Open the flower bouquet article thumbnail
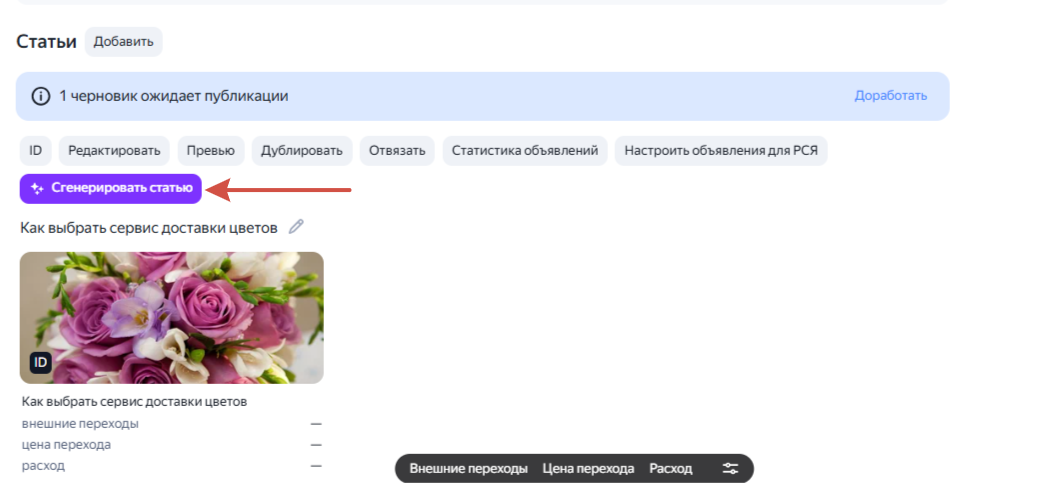Image resolution: width=1037 pixels, height=494 pixels. point(171,316)
